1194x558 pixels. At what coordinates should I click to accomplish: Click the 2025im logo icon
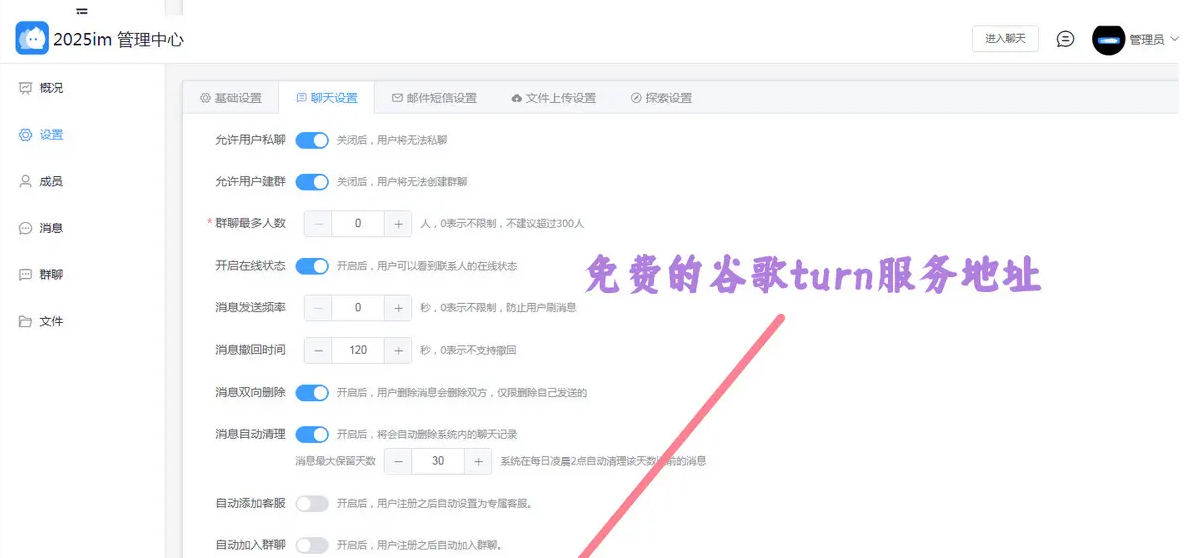[x=32, y=39]
